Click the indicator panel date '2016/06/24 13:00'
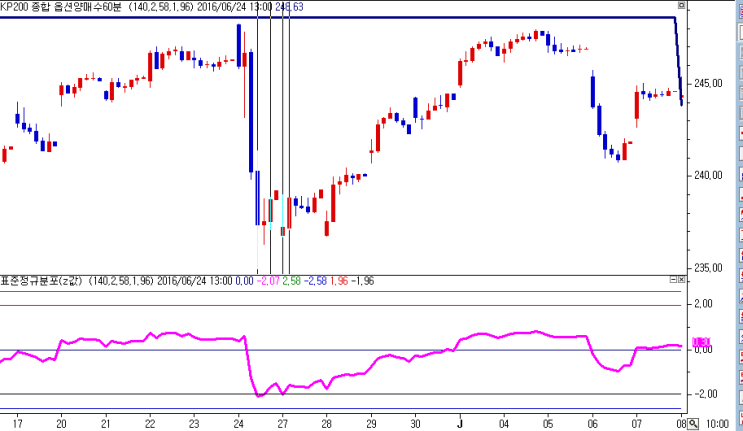The image size is (743, 431). [x=194, y=281]
